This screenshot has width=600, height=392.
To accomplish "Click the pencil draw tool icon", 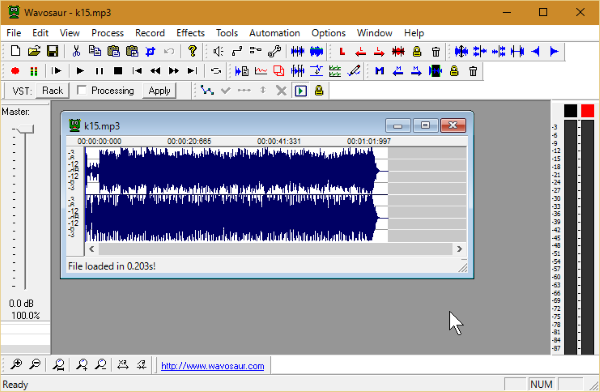I will (x=354, y=71).
